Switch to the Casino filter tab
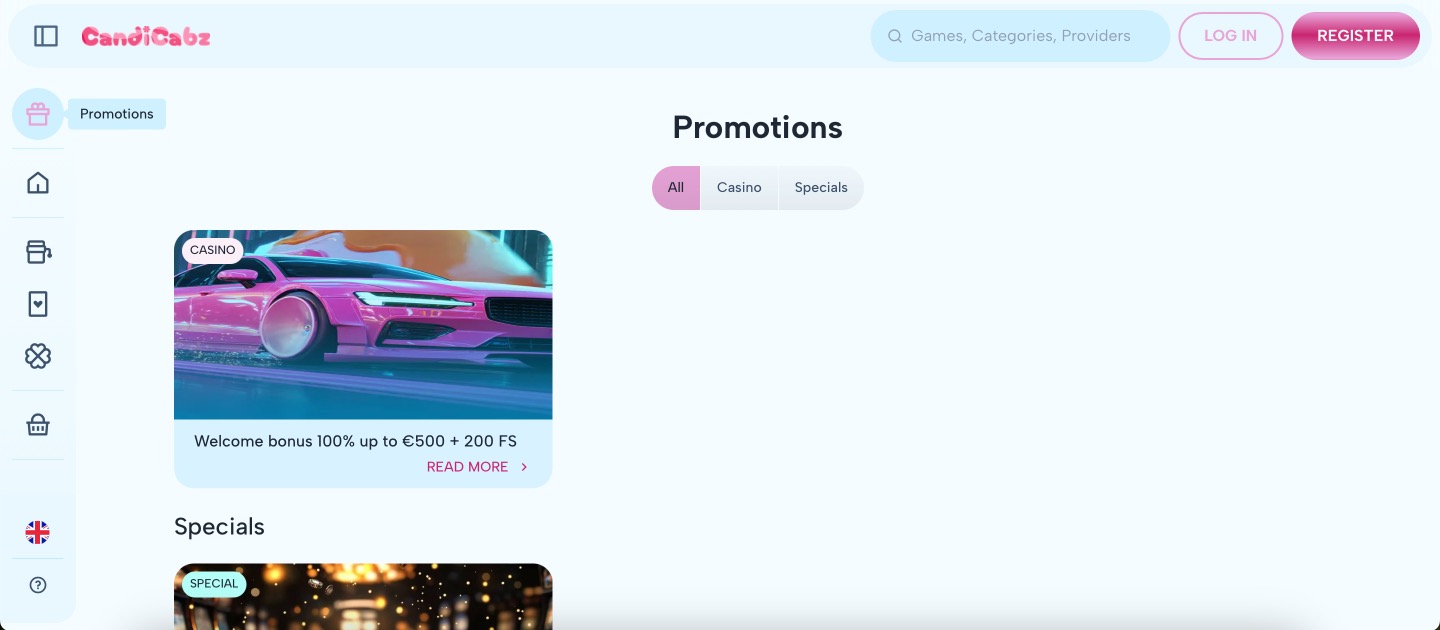Viewport: 1440px width, 630px height. pos(739,188)
